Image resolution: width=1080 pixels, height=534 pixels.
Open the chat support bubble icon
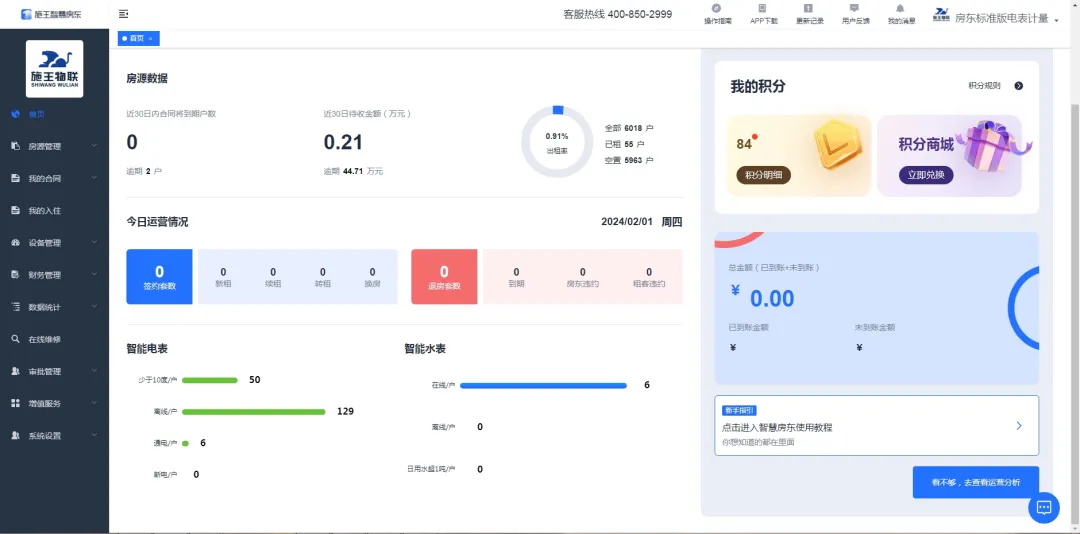tap(1043, 508)
